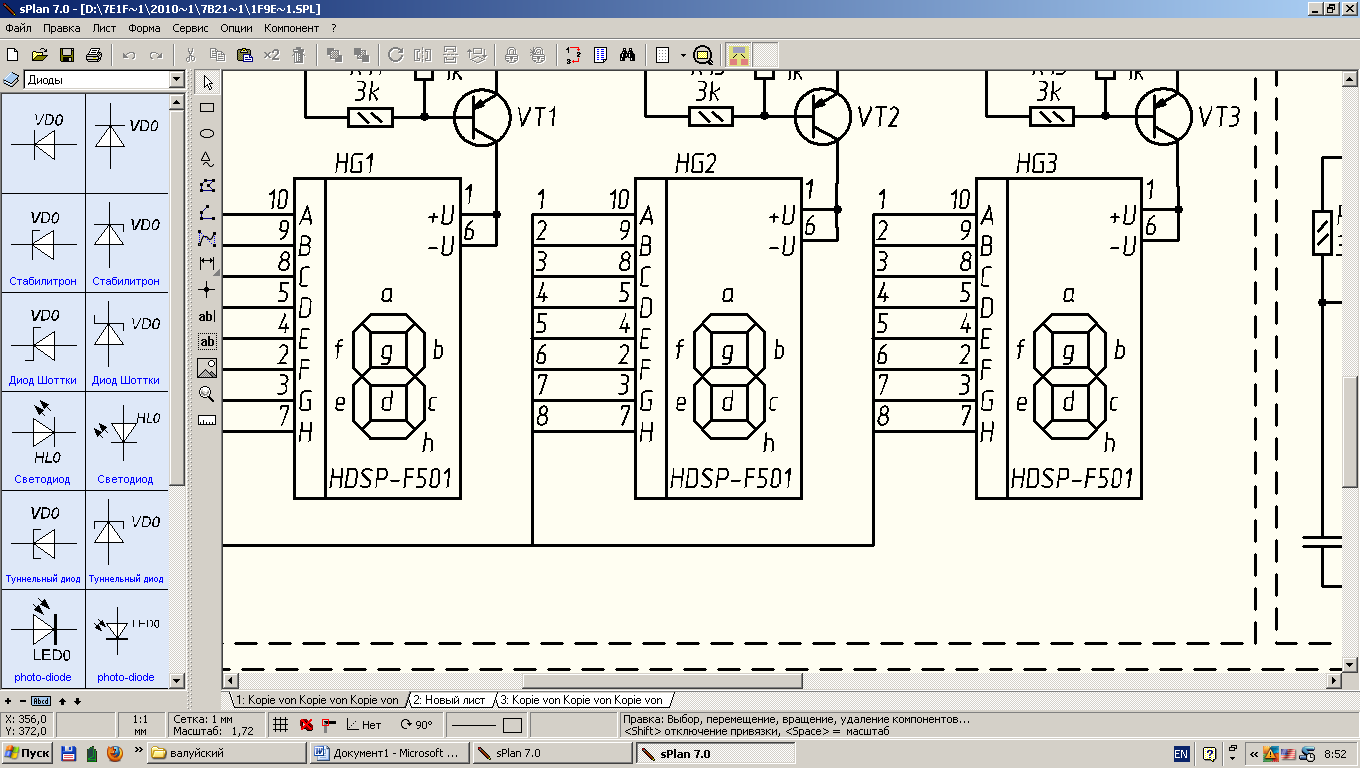Select the zoom magnifier tool in side toolbar
This screenshot has height=768, width=1360.
(x=207, y=394)
